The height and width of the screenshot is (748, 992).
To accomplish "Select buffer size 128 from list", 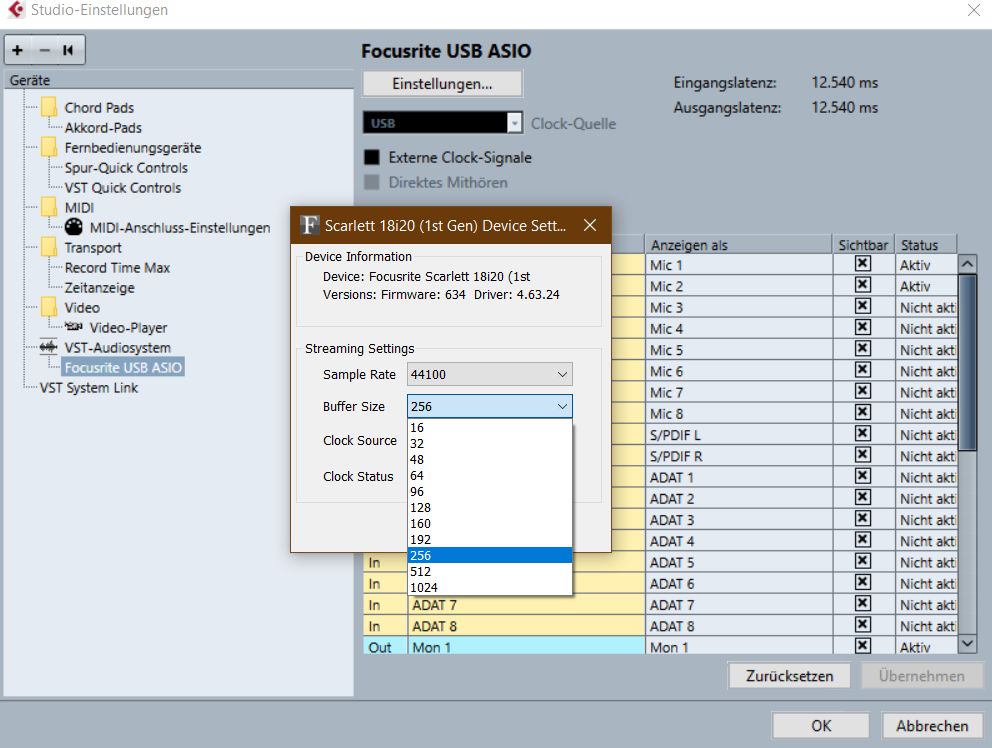I will (490, 508).
